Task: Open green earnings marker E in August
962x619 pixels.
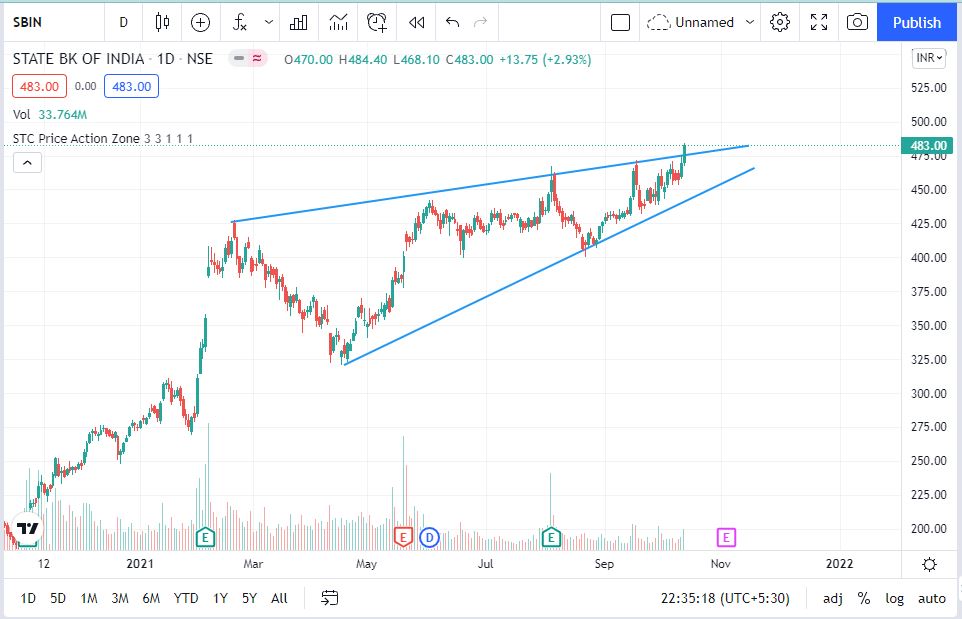Action: click(x=551, y=538)
